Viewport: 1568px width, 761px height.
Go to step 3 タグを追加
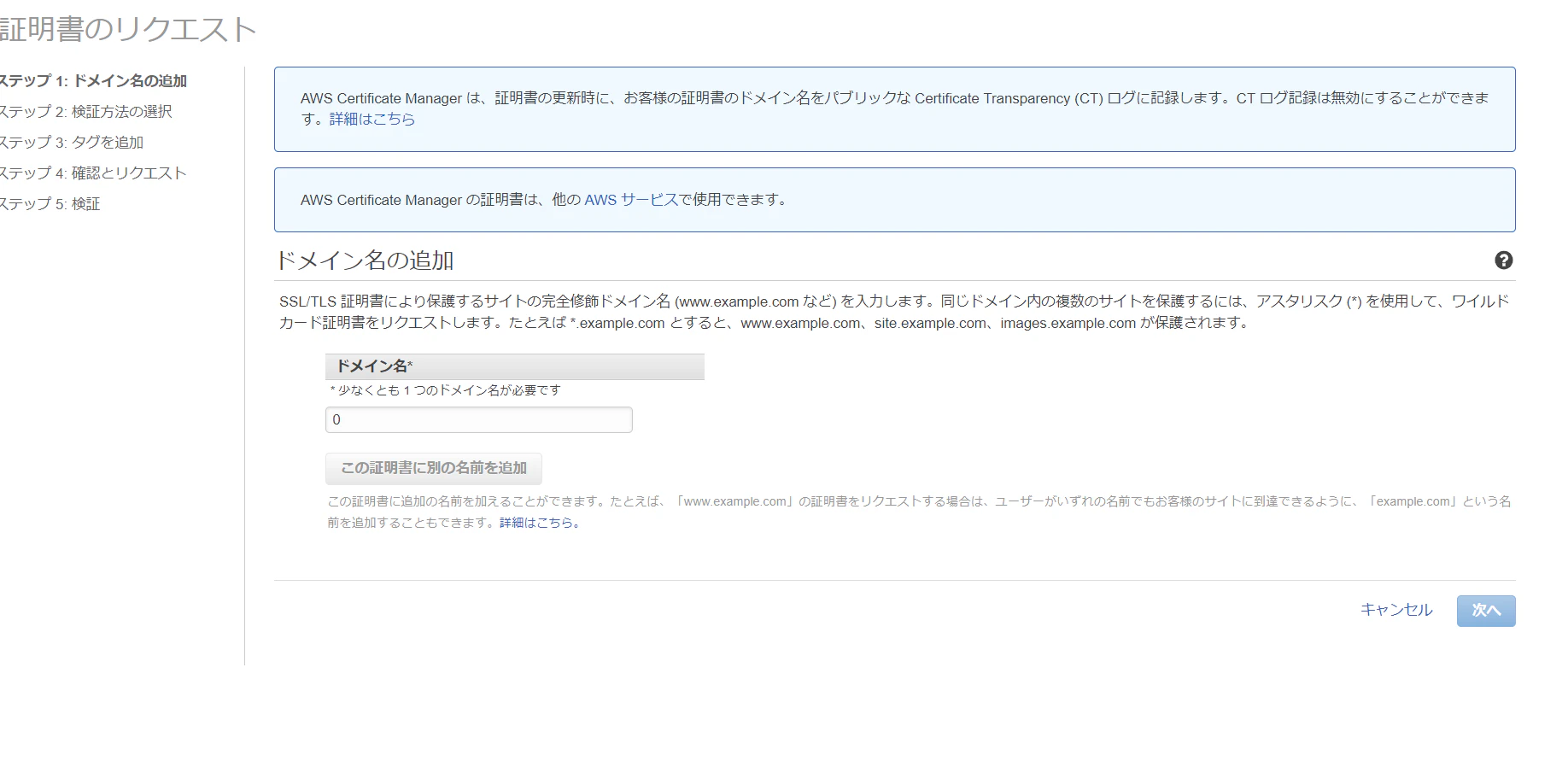(72, 143)
